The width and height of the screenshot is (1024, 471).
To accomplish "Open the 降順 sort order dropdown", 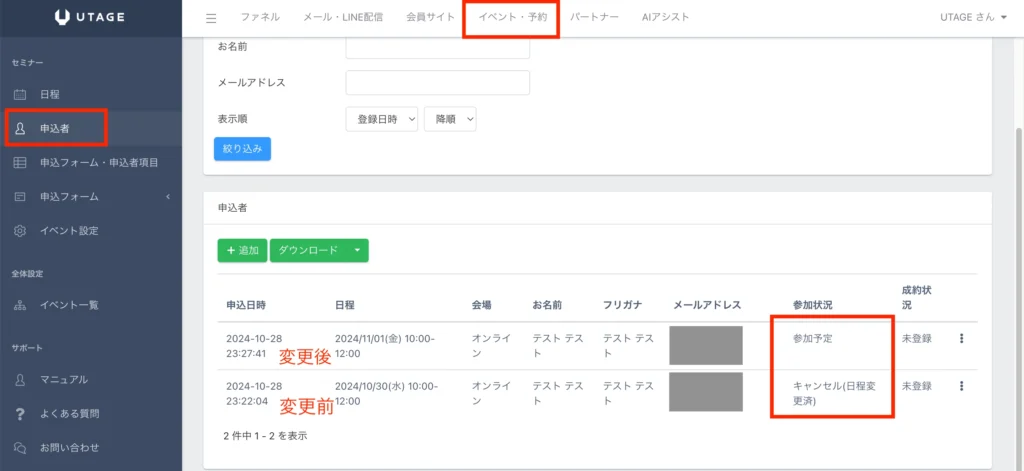I will pyautogui.click(x=450, y=119).
